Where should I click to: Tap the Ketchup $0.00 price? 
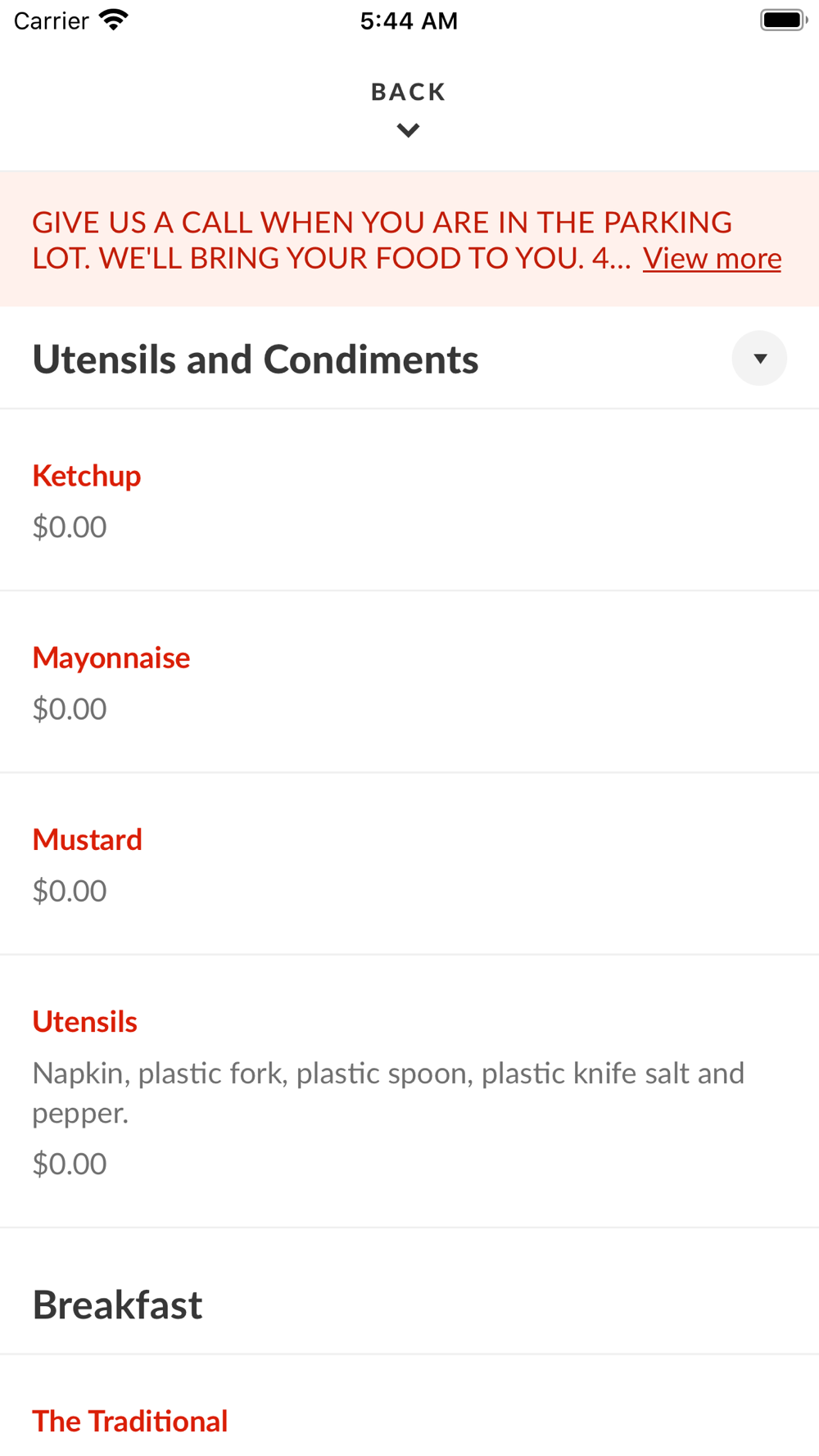(70, 527)
